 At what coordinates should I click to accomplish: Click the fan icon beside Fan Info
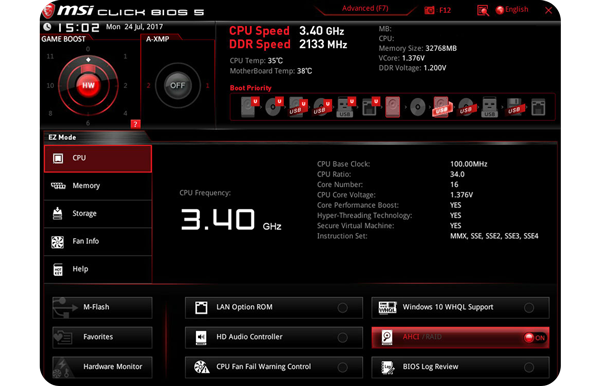(x=57, y=242)
